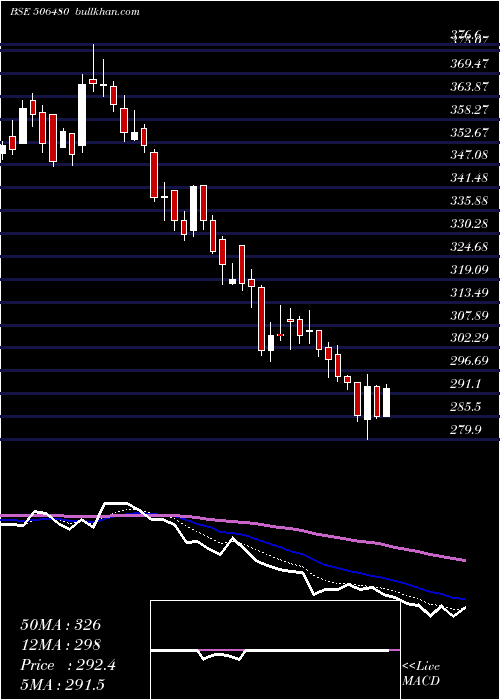The image size is (500, 700).
Task: Click the bullkhan.com watermark text
Action: click(x=107, y=12)
